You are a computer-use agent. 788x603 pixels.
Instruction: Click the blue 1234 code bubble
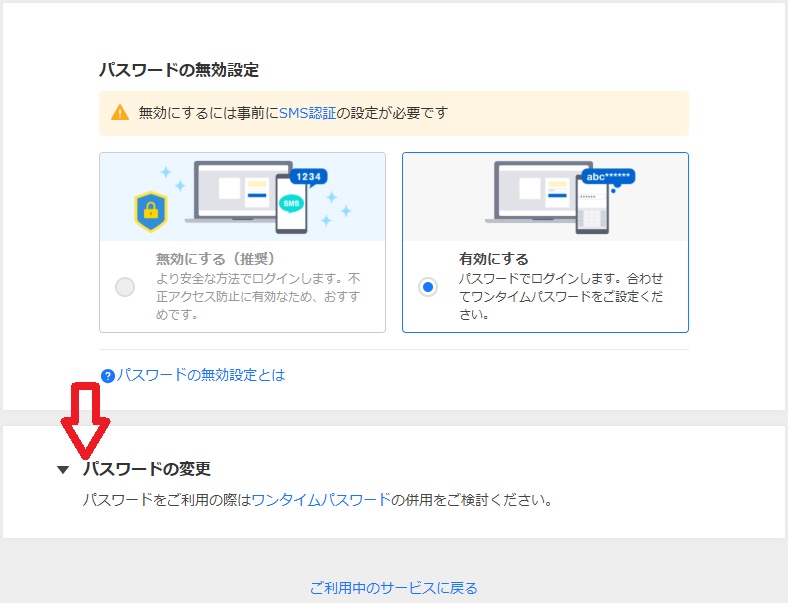click(x=309, y=177)
